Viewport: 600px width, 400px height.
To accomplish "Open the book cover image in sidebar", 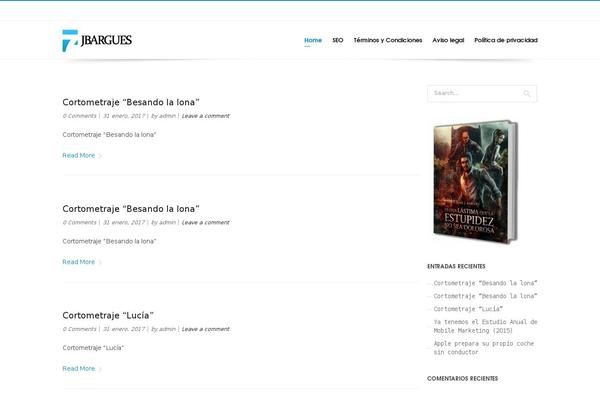I will 475,182.
